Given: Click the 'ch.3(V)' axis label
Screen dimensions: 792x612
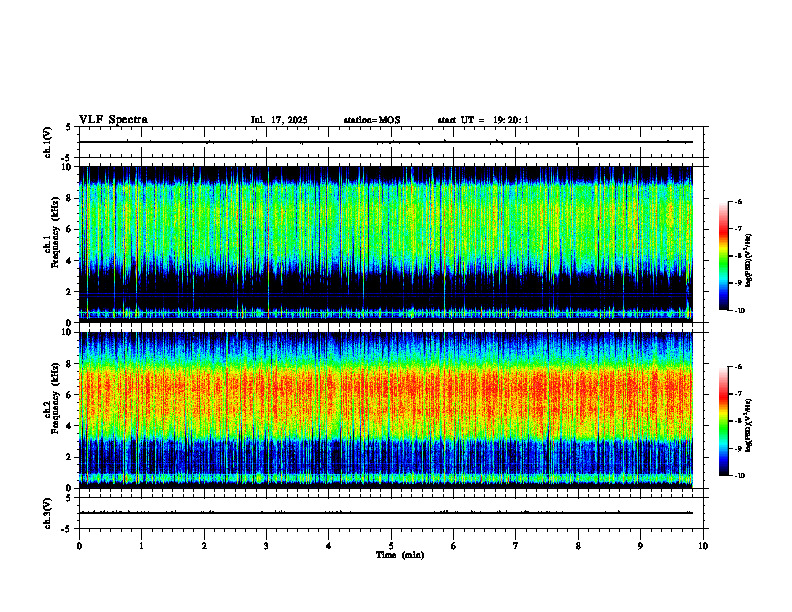Looking at the screenshot, I should click(47, 513).
